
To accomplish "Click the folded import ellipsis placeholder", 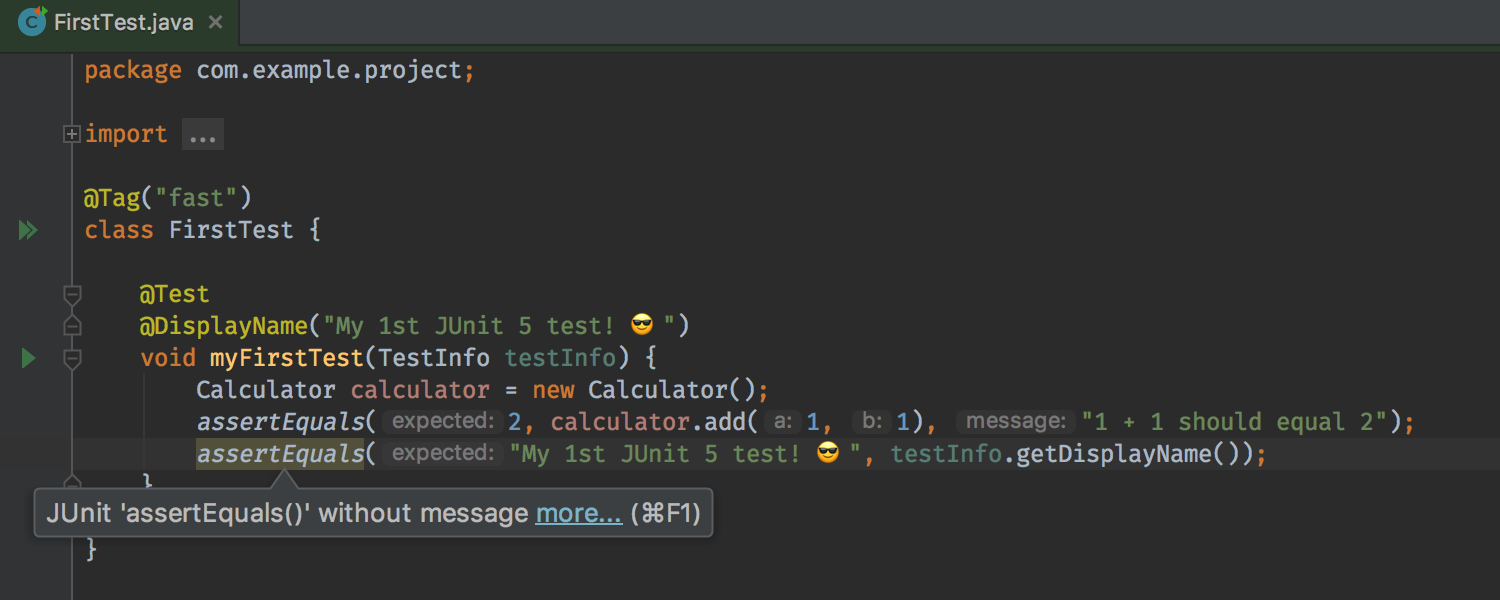I will [x=203, y=134].
